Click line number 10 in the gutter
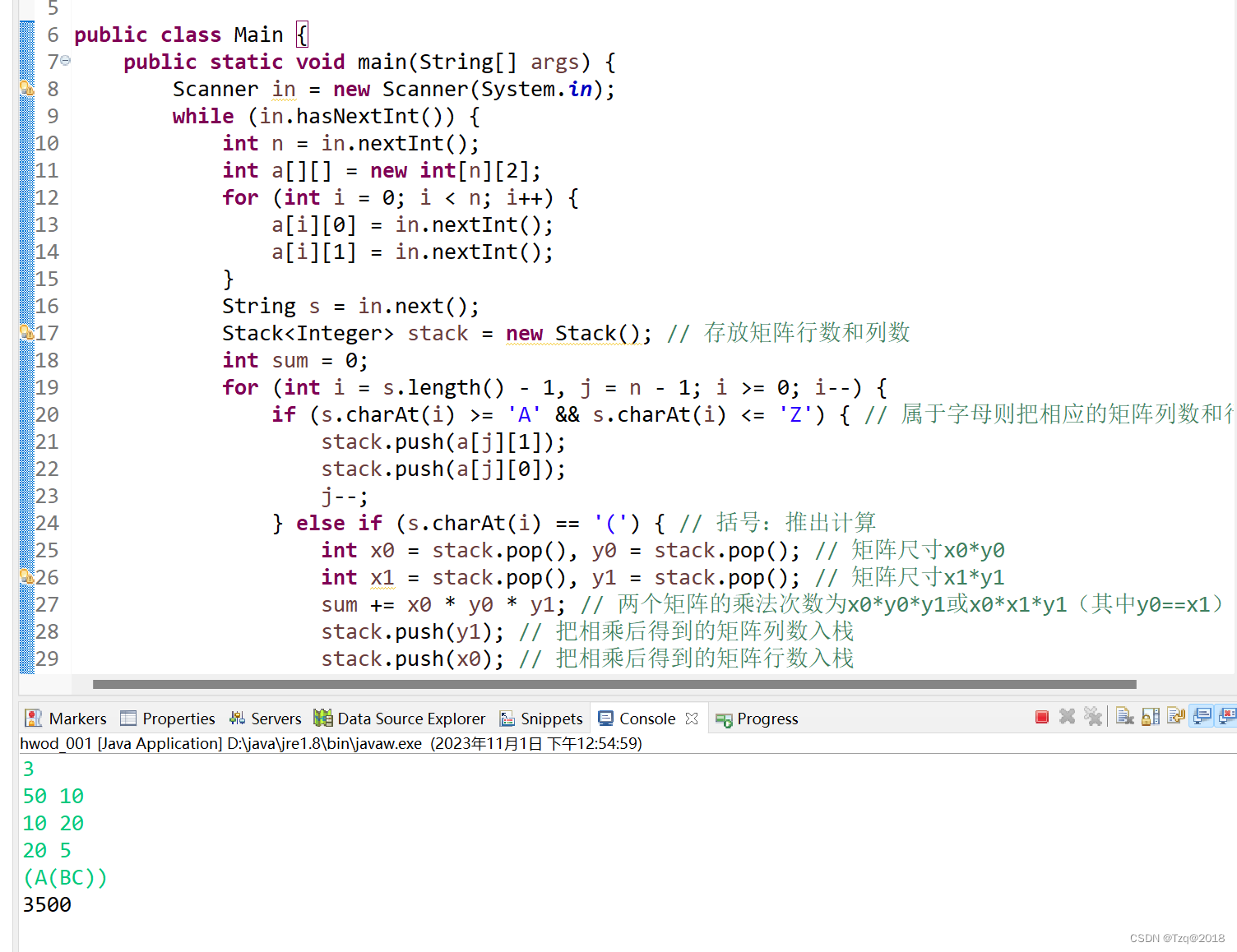 point(47,143)
